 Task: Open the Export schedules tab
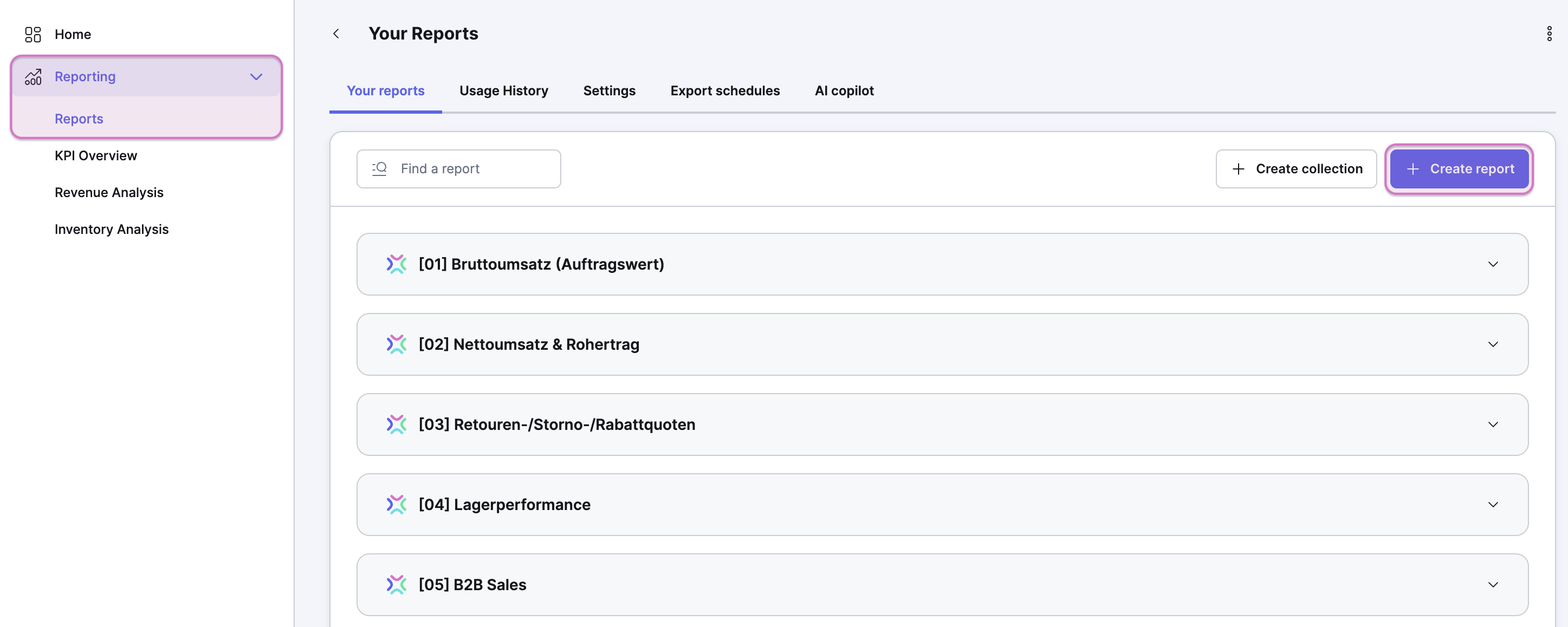pyautogui.click(x=724, y=90)
